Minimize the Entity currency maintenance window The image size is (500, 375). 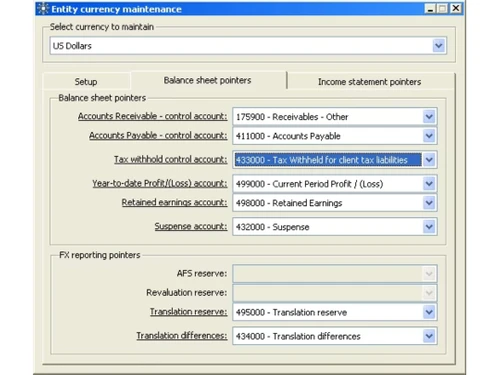coord(430,8)
